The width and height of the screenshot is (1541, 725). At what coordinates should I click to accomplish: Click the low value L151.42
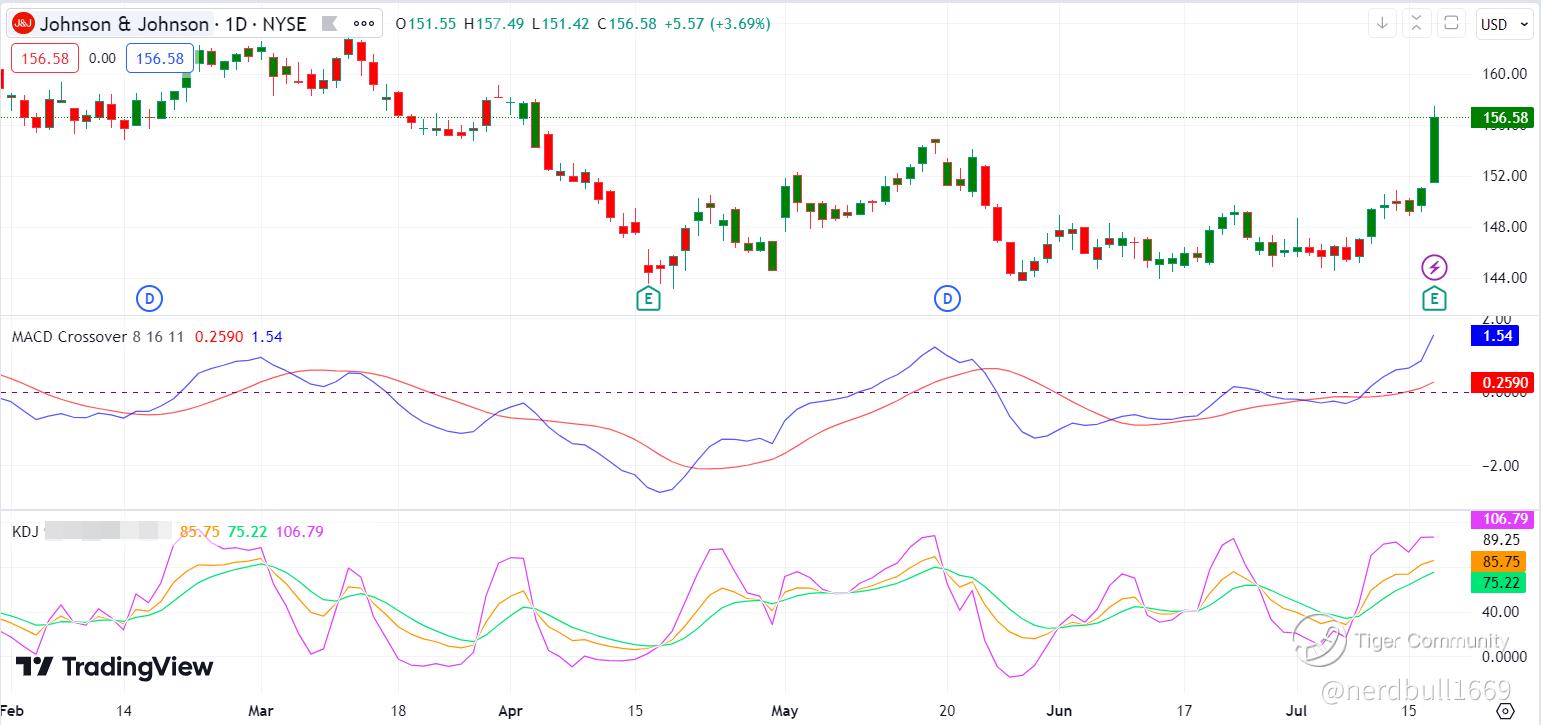click(560, 24)
